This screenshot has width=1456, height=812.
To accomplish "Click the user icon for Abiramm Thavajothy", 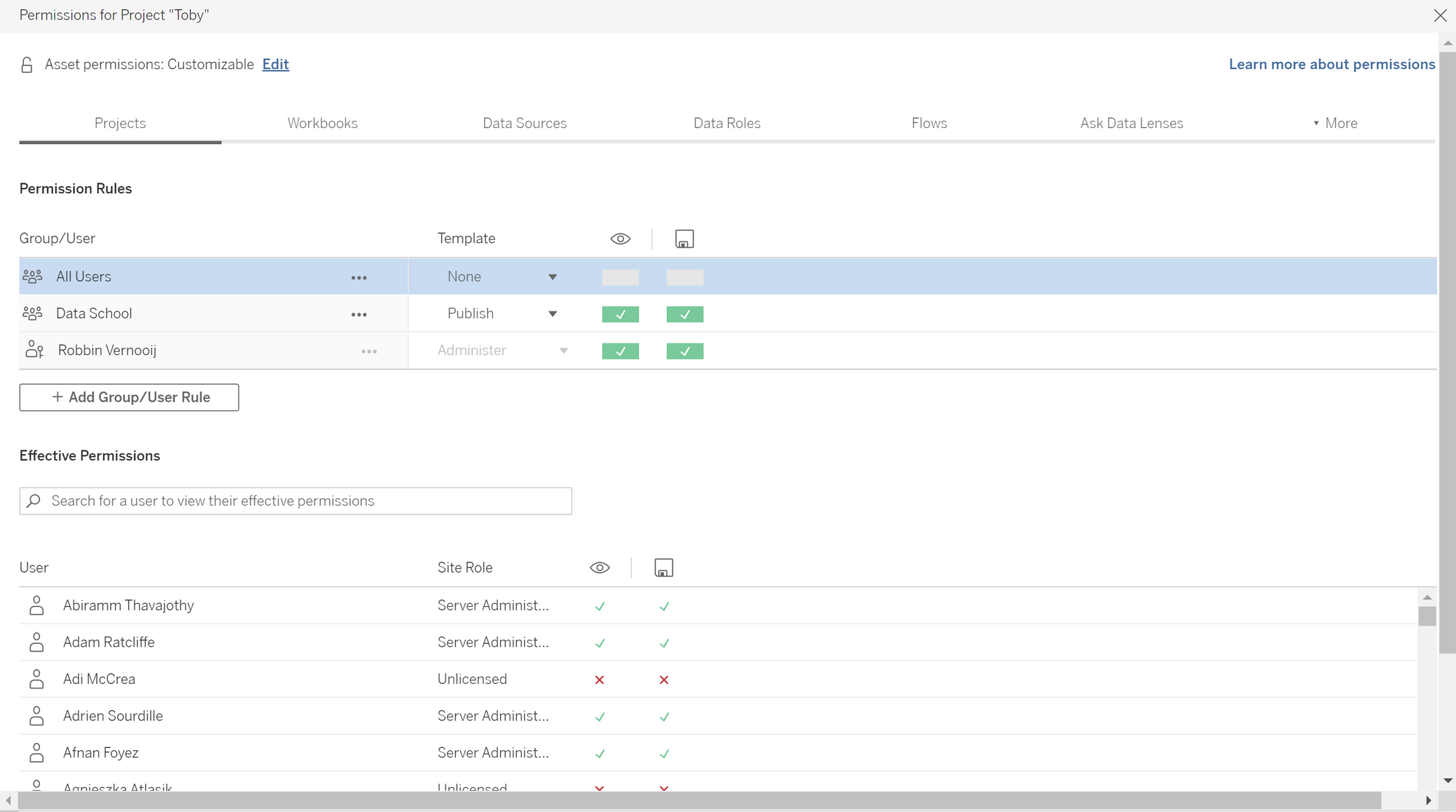I will click(x=36, y=605).
